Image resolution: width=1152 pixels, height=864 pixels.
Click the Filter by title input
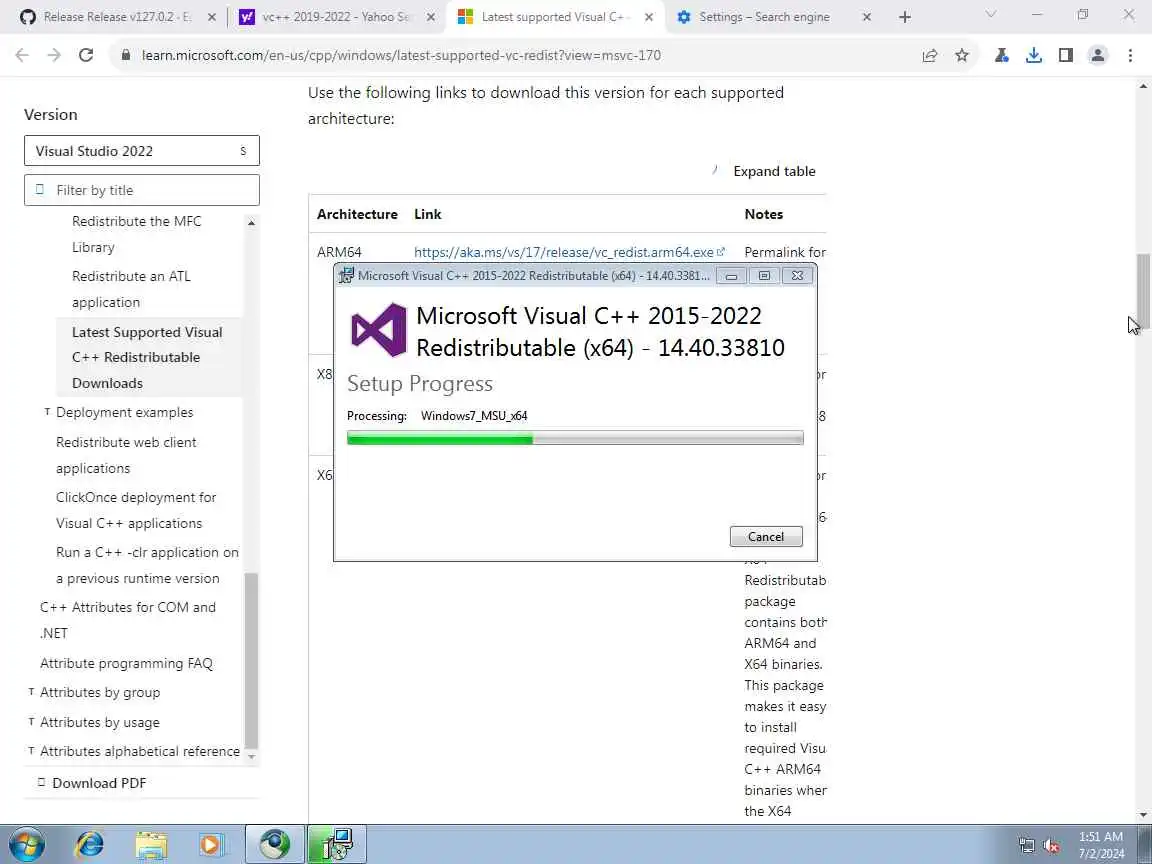pos(142,190)
